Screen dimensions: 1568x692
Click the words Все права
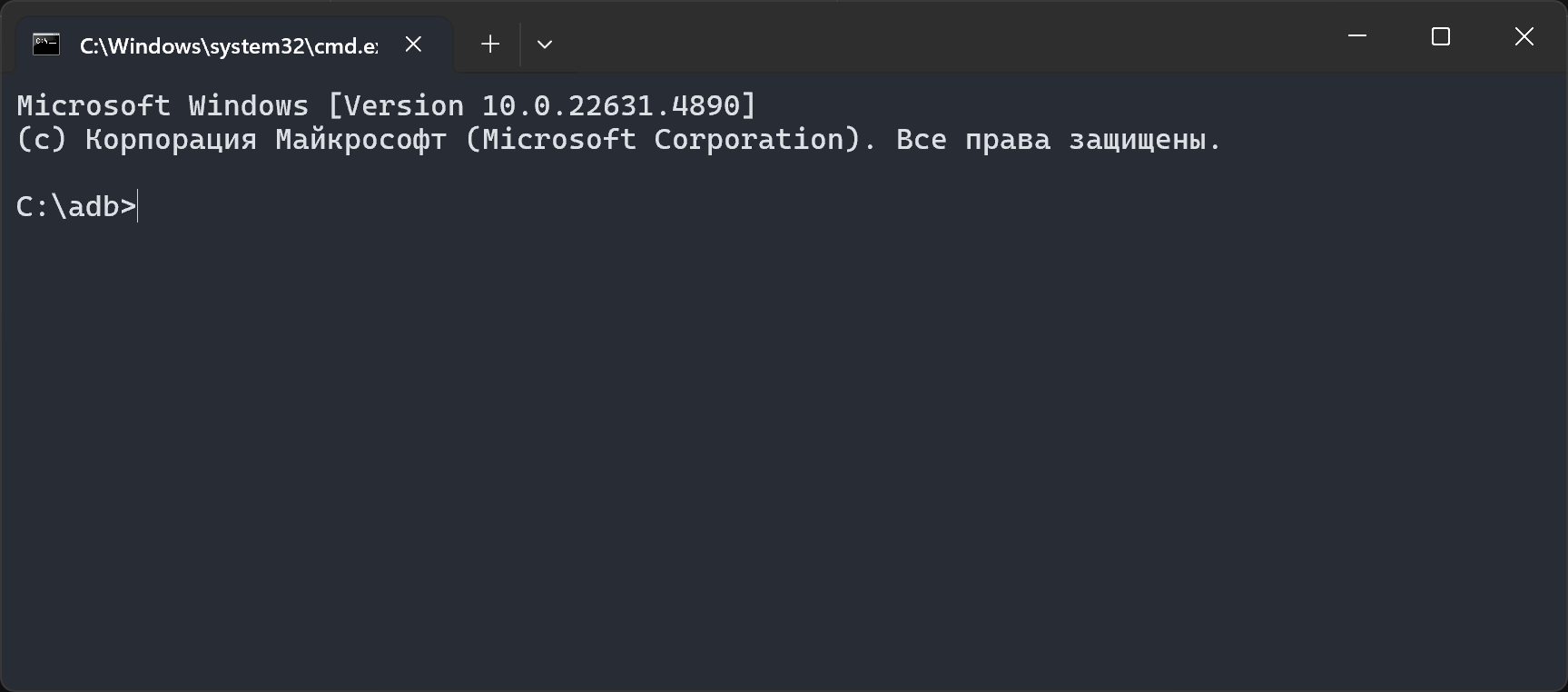coord(972,140)
